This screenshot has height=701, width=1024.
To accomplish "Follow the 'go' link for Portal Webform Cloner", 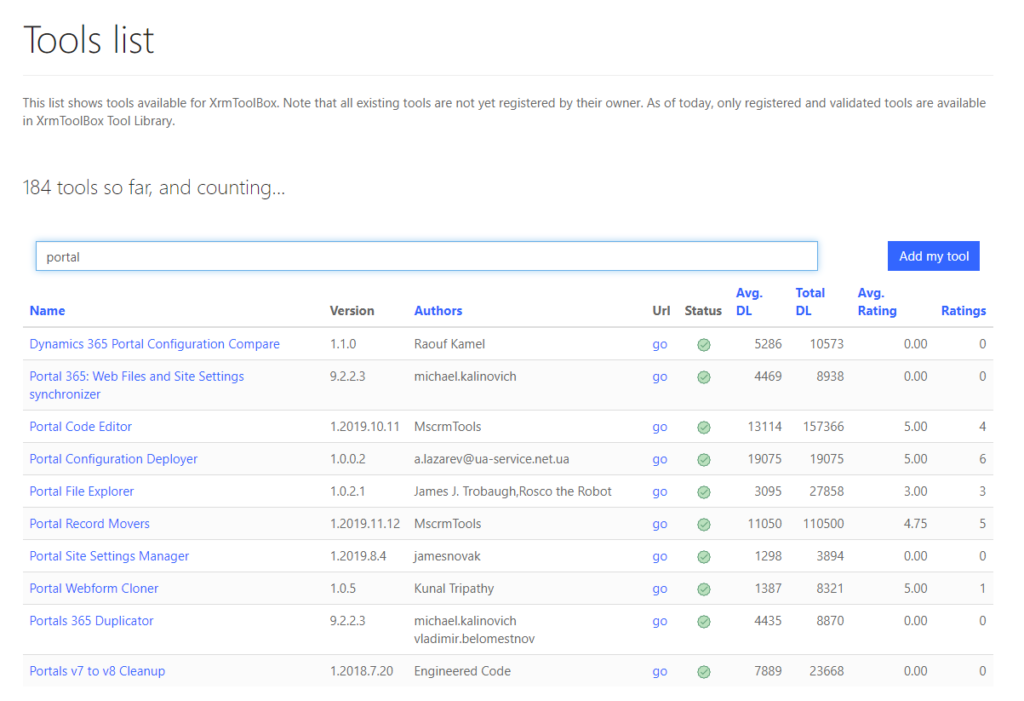I will tap(660, 589).
